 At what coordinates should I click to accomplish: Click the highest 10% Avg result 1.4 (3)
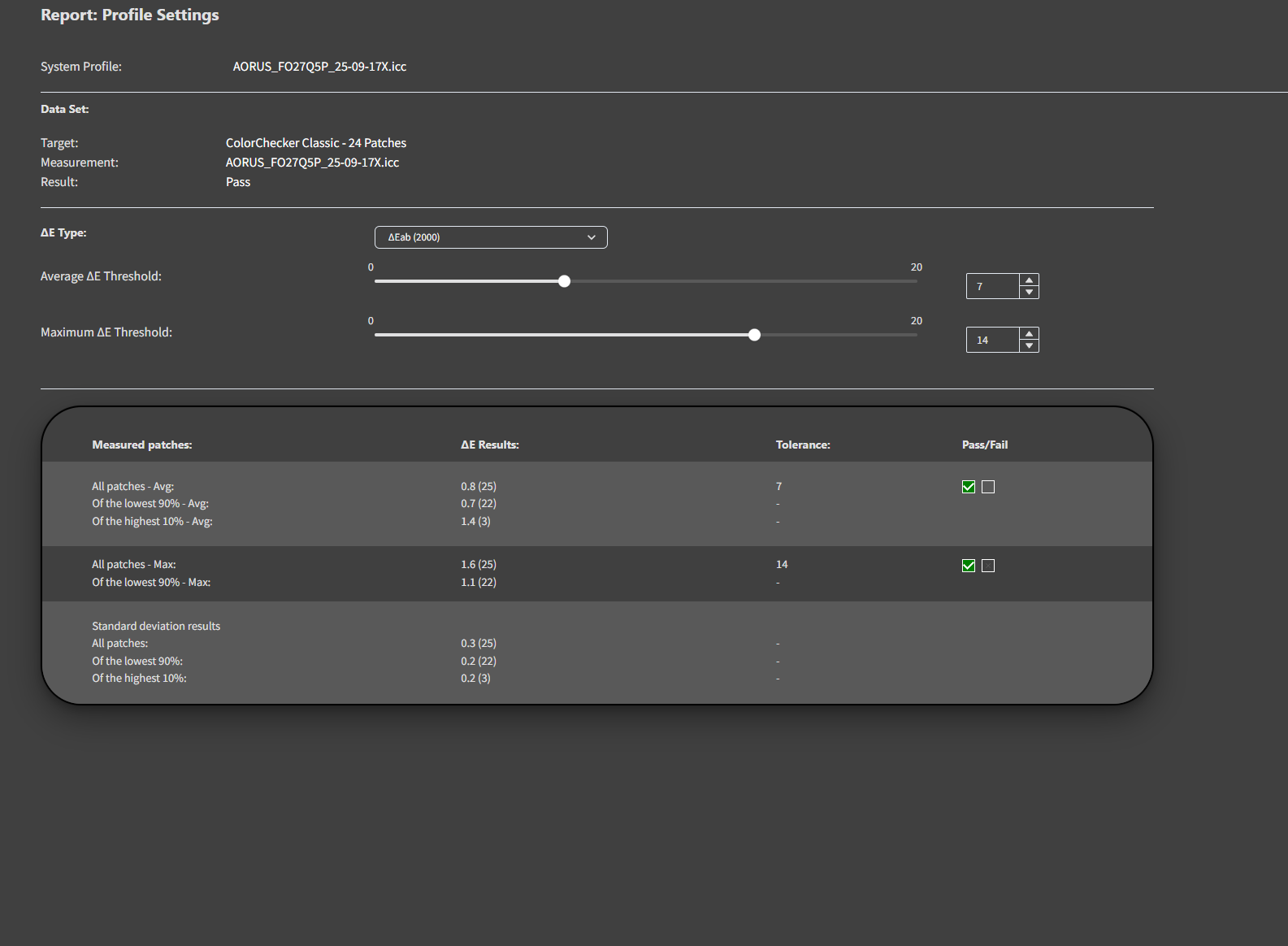point(476,522)
